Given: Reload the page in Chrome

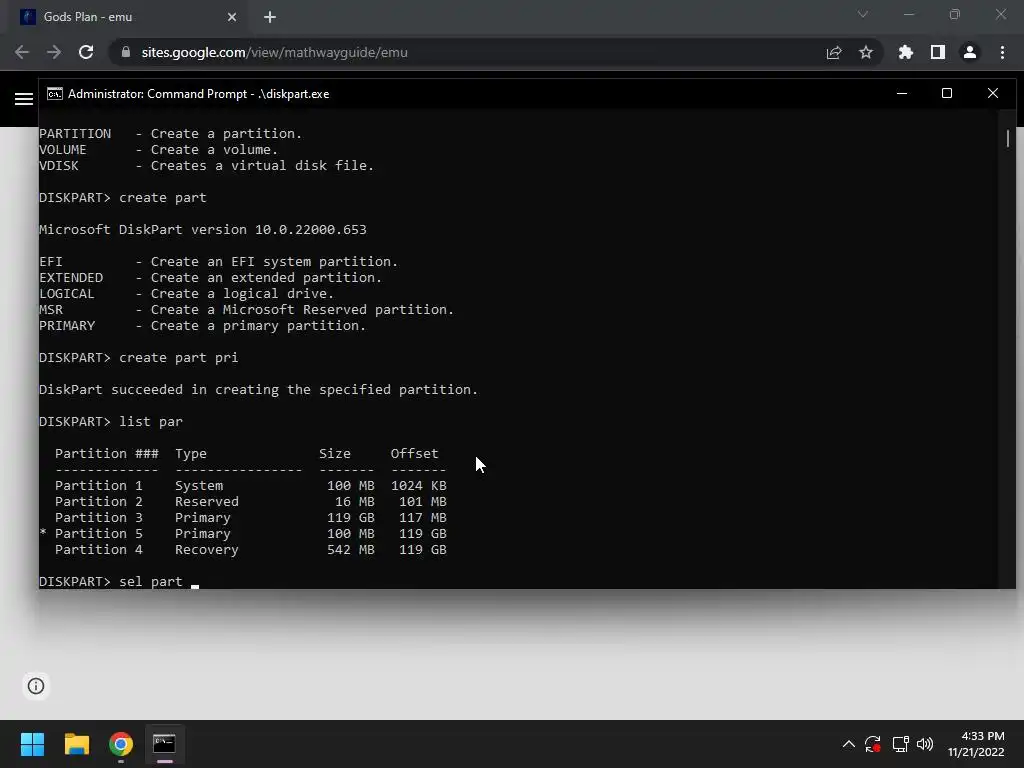Looking at the screenshot, I should point(86,52).
